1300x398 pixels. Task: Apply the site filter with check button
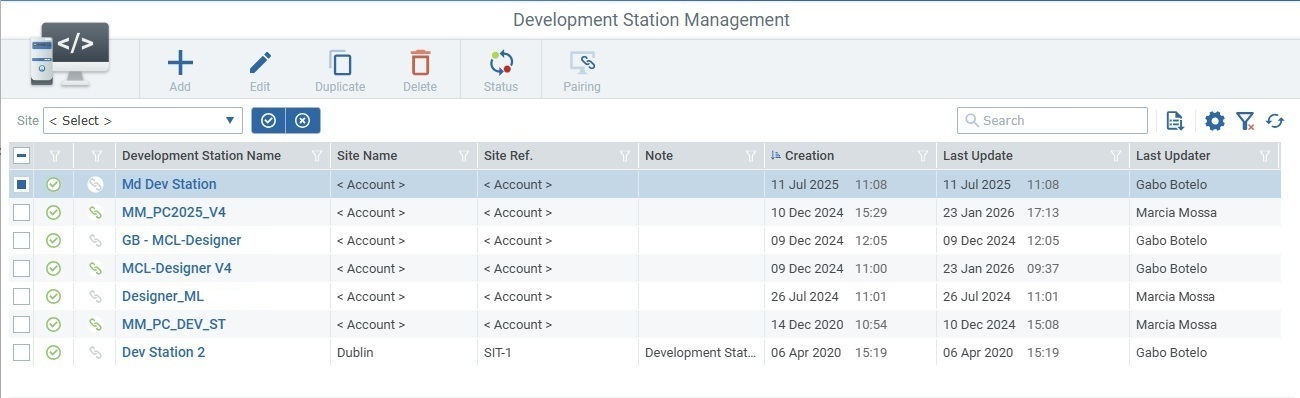click(x=268, y=120)
